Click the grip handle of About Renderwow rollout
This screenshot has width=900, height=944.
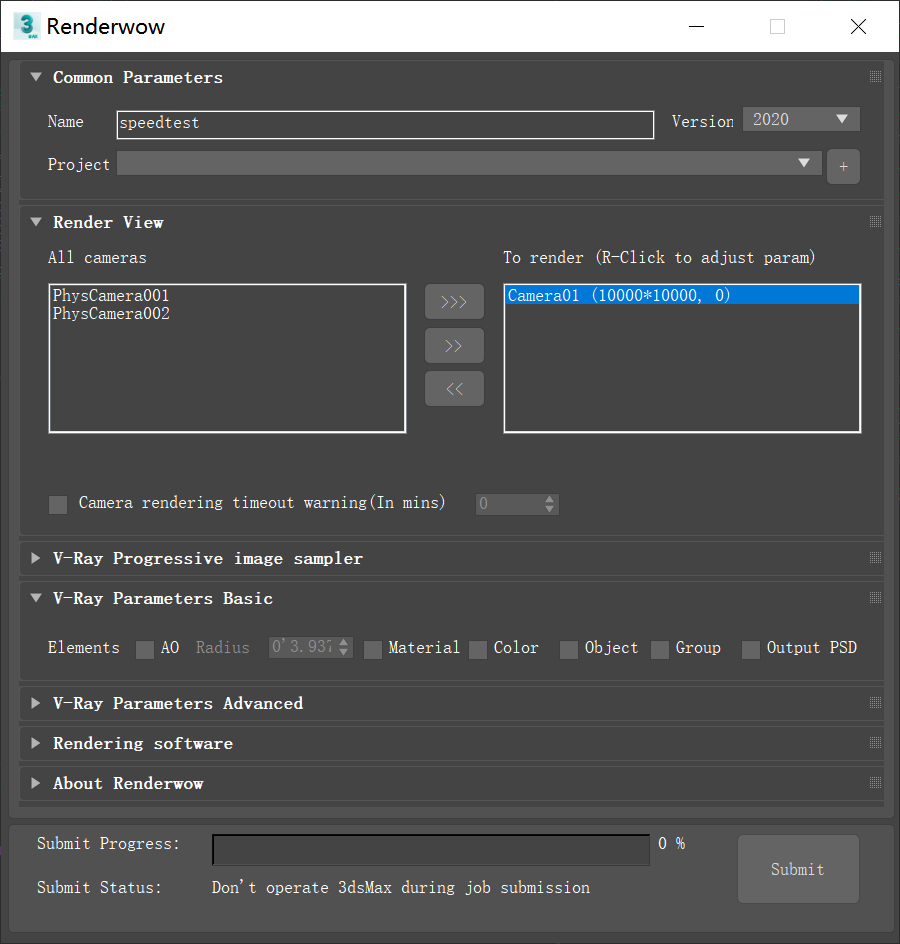click(875, 783)
